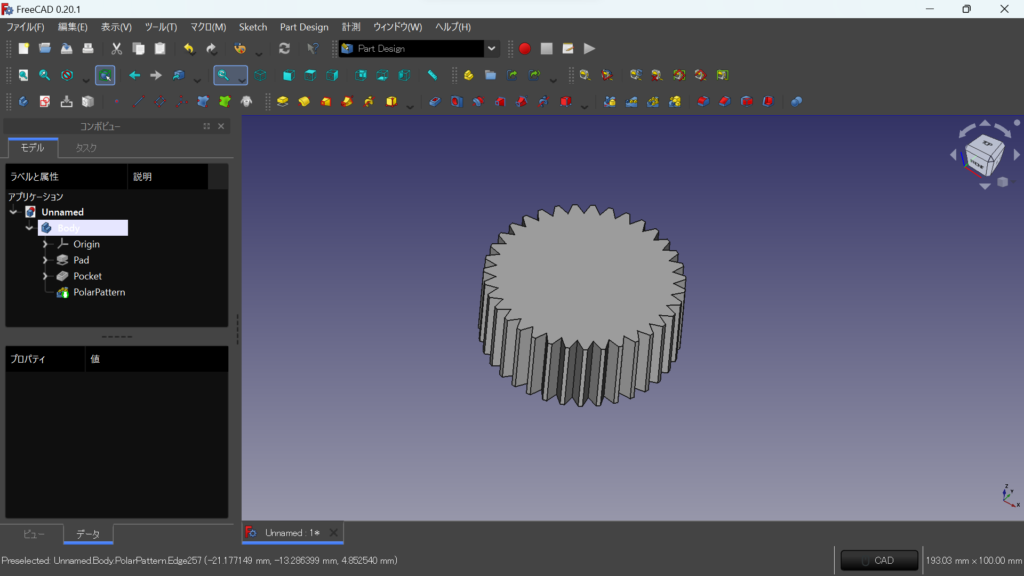
Task: Click the navigation cube in 3D view
Action: click(x=984, y=155)
